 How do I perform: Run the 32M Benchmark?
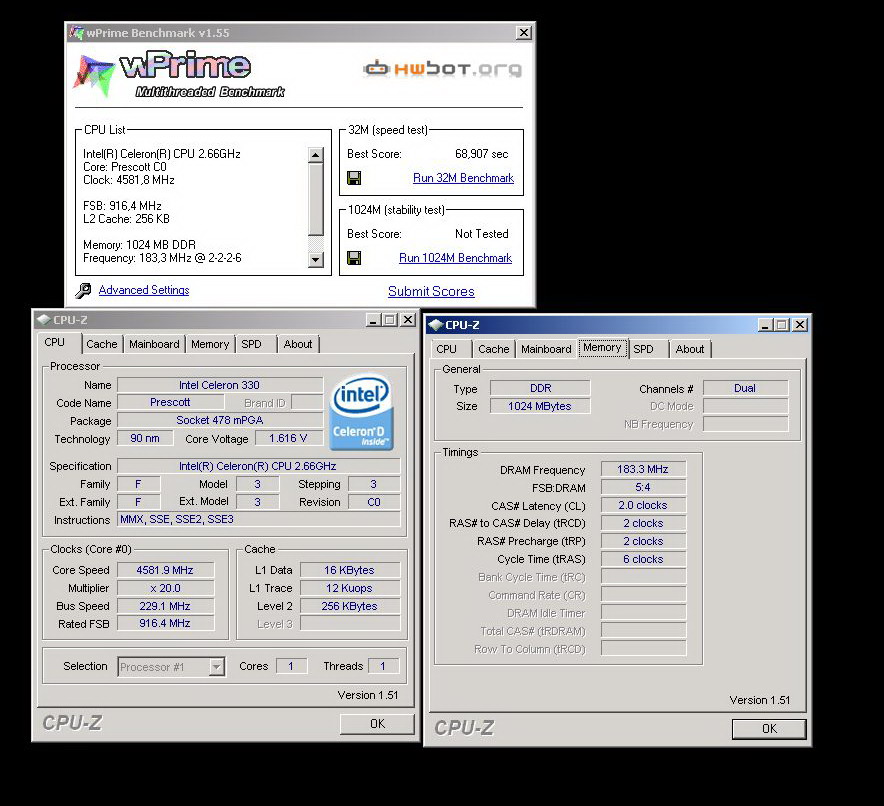click(x=463, y=178)
